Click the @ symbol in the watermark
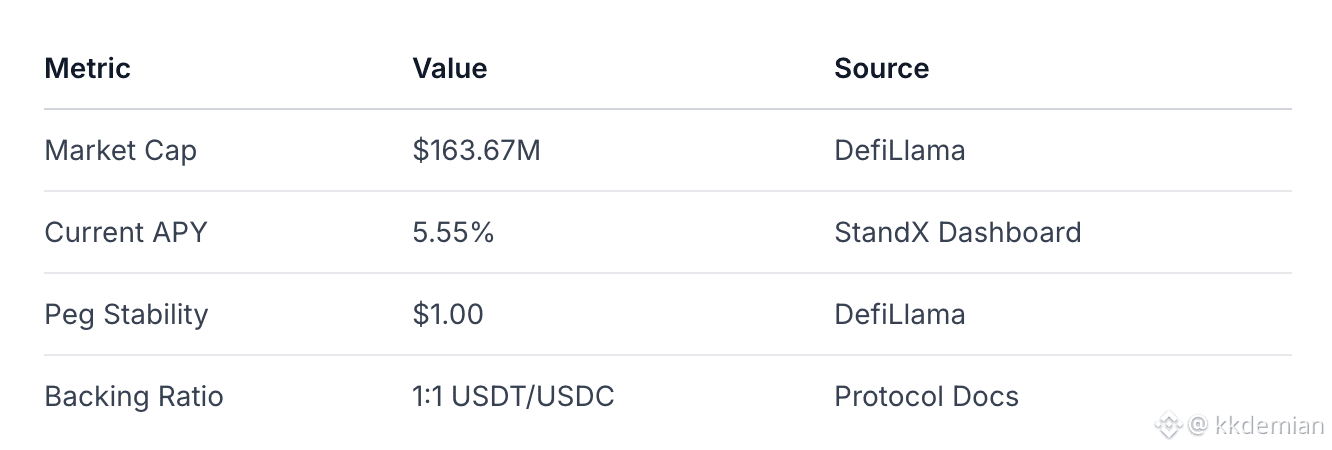Image resolution: width=1332 pixels, height=450 pixels. pos(1197,426)
